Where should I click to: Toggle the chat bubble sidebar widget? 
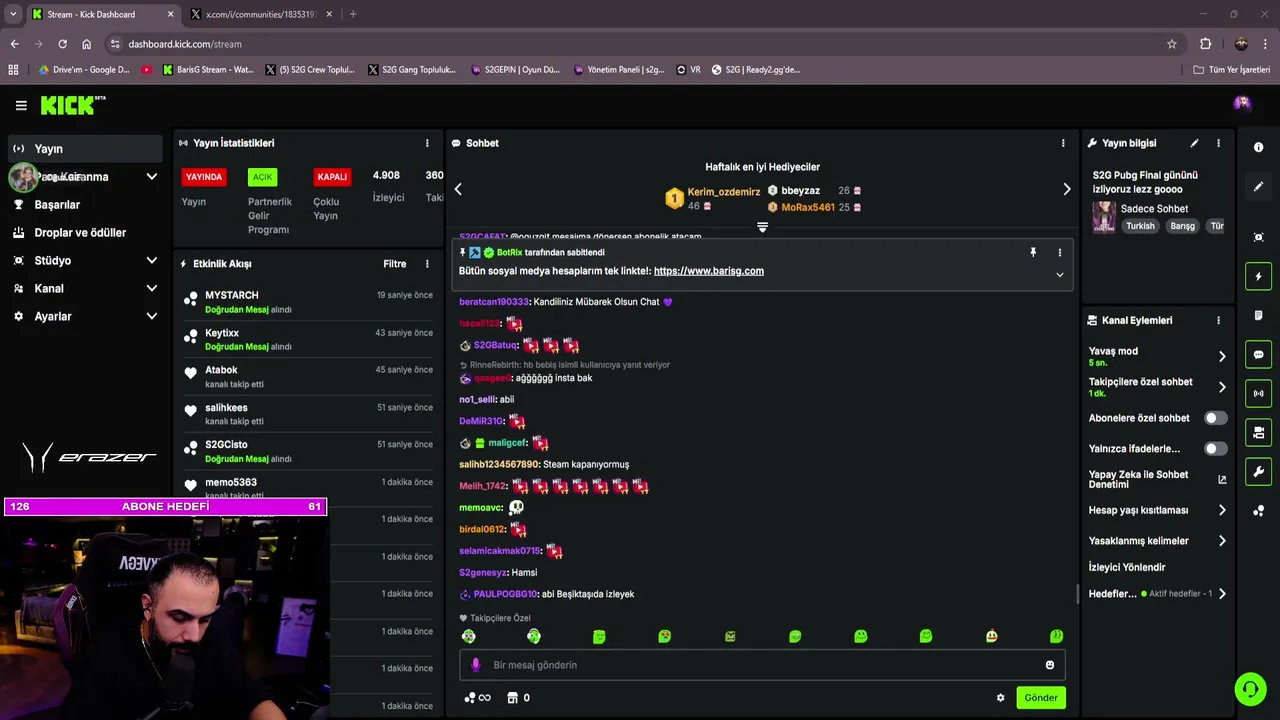point(1258,355)
